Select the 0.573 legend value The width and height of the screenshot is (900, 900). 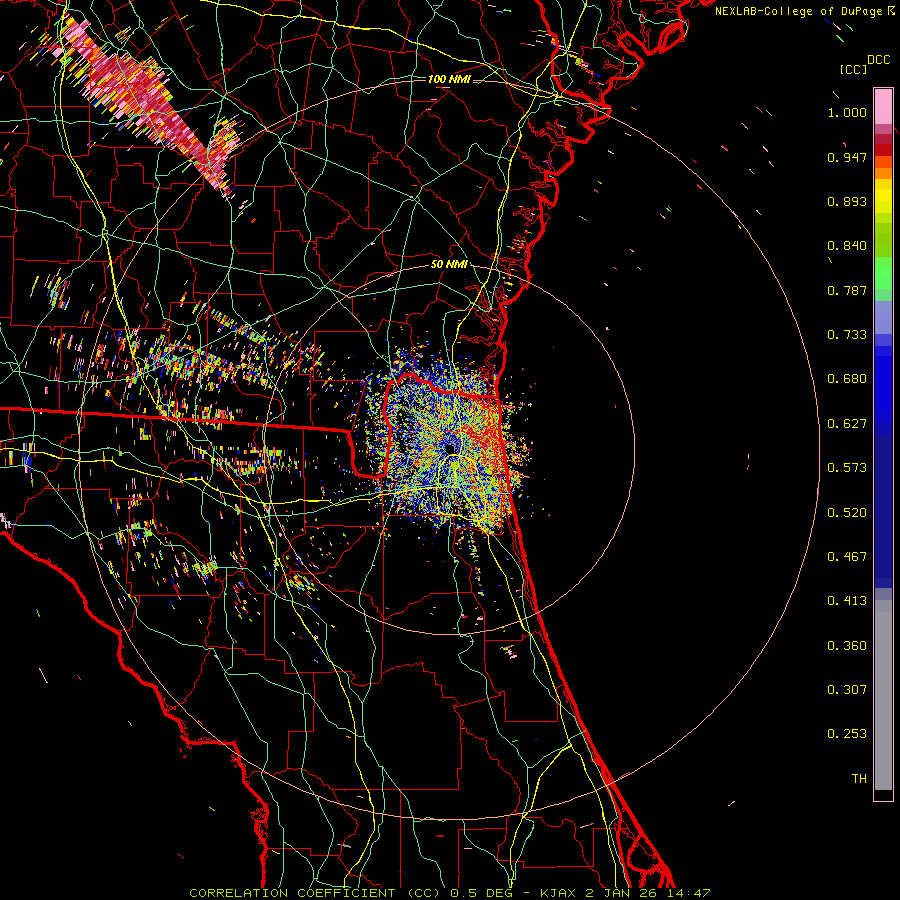coord(847,468)
